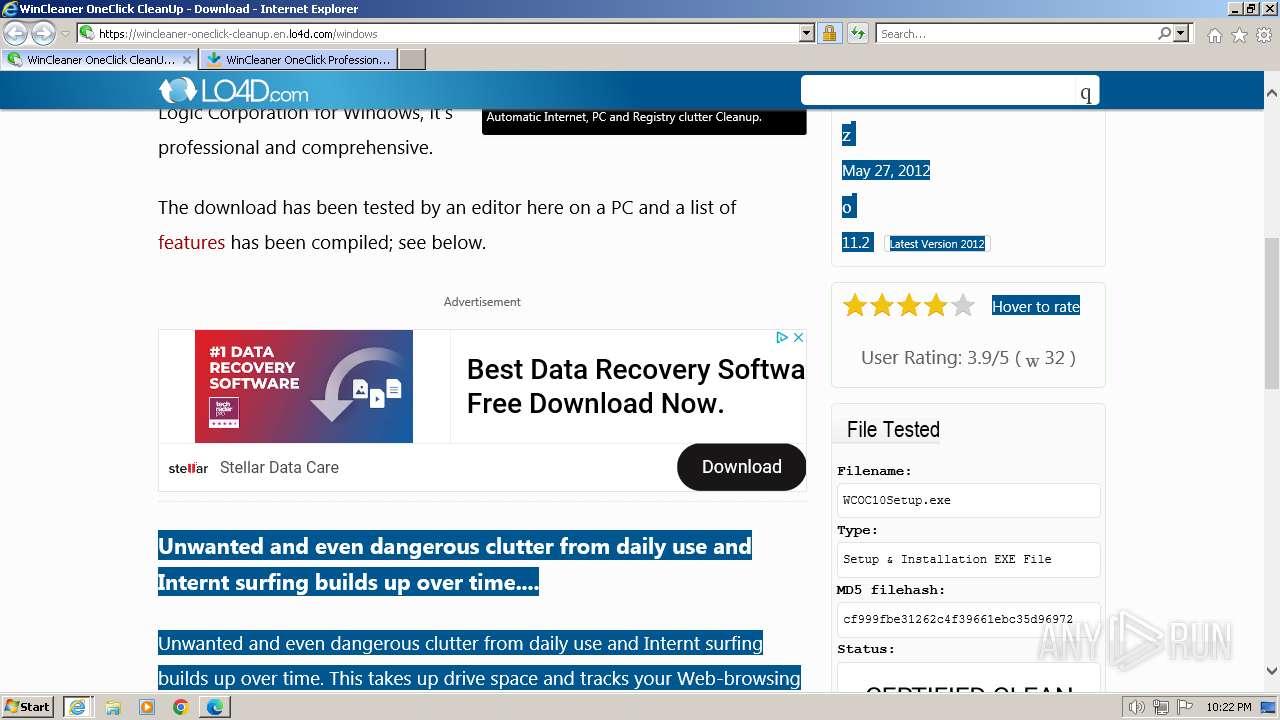The width and height of the screenshot is (1280, 720).
Task: Click the site search magnifier button
Action: pos(1086,92)
